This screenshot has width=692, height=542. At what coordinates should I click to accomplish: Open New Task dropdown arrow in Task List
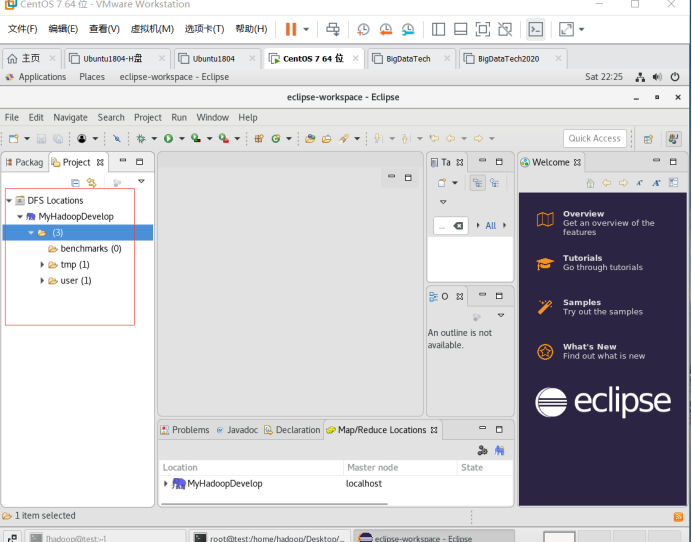(x=455, y=183)
